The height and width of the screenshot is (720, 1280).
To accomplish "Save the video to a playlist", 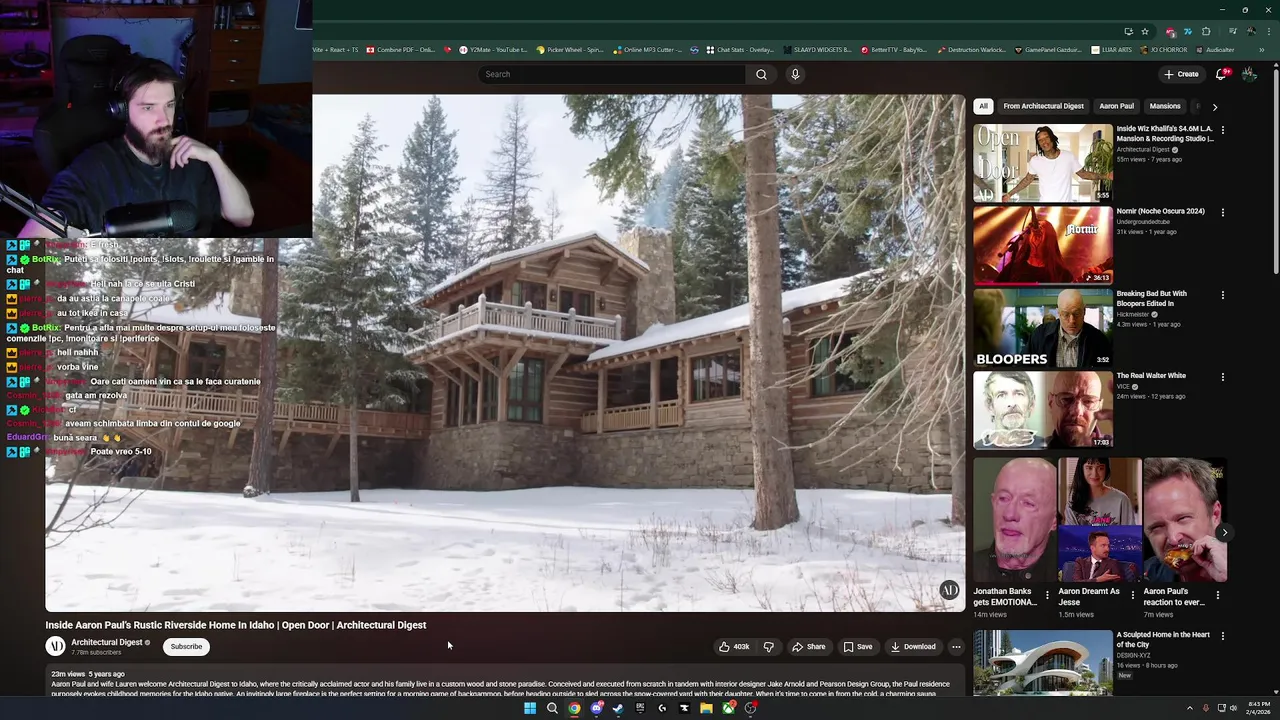I will [x=858, y=647].
